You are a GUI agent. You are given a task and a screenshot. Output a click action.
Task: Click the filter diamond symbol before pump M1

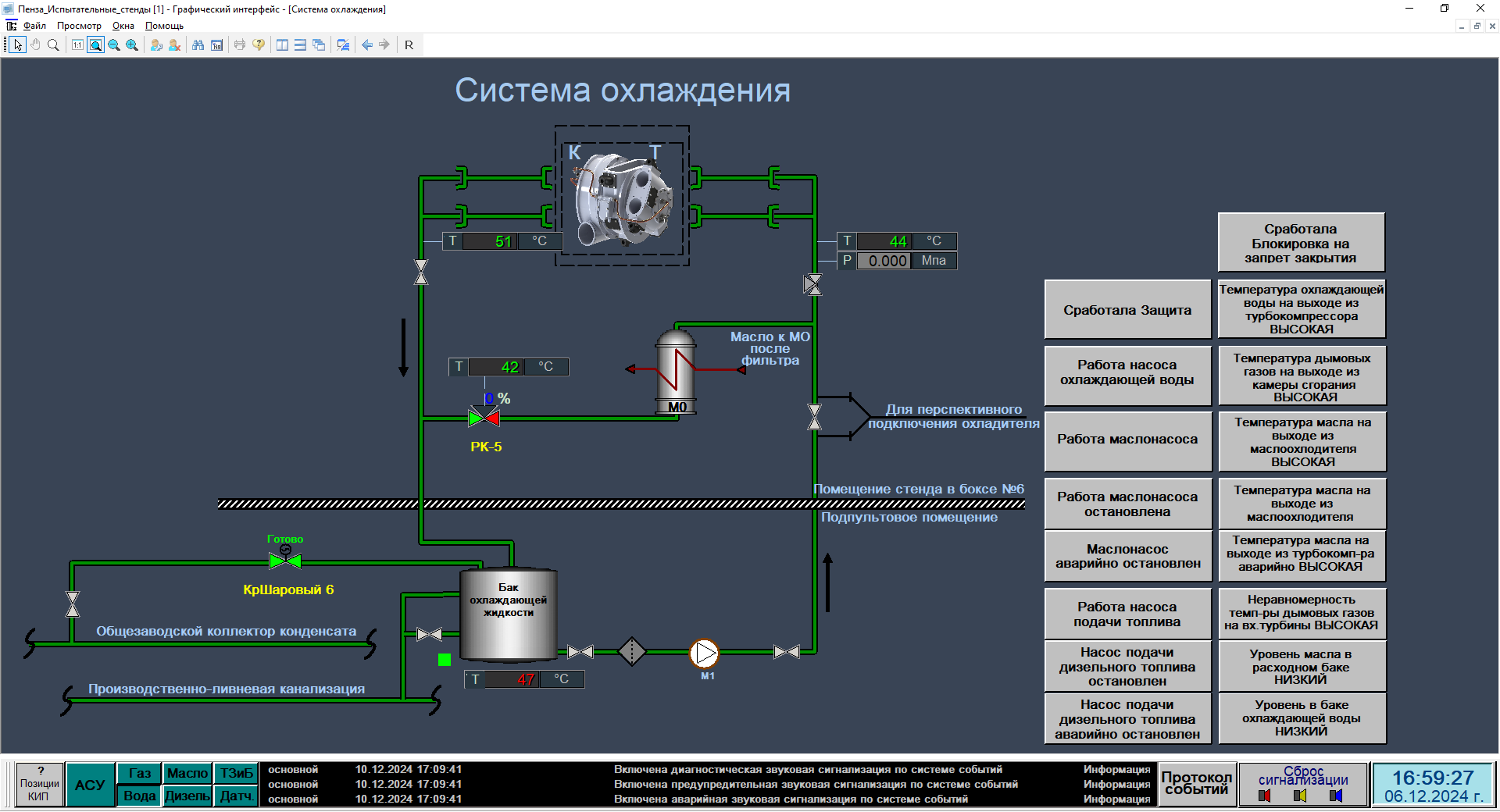click(632, 651)
